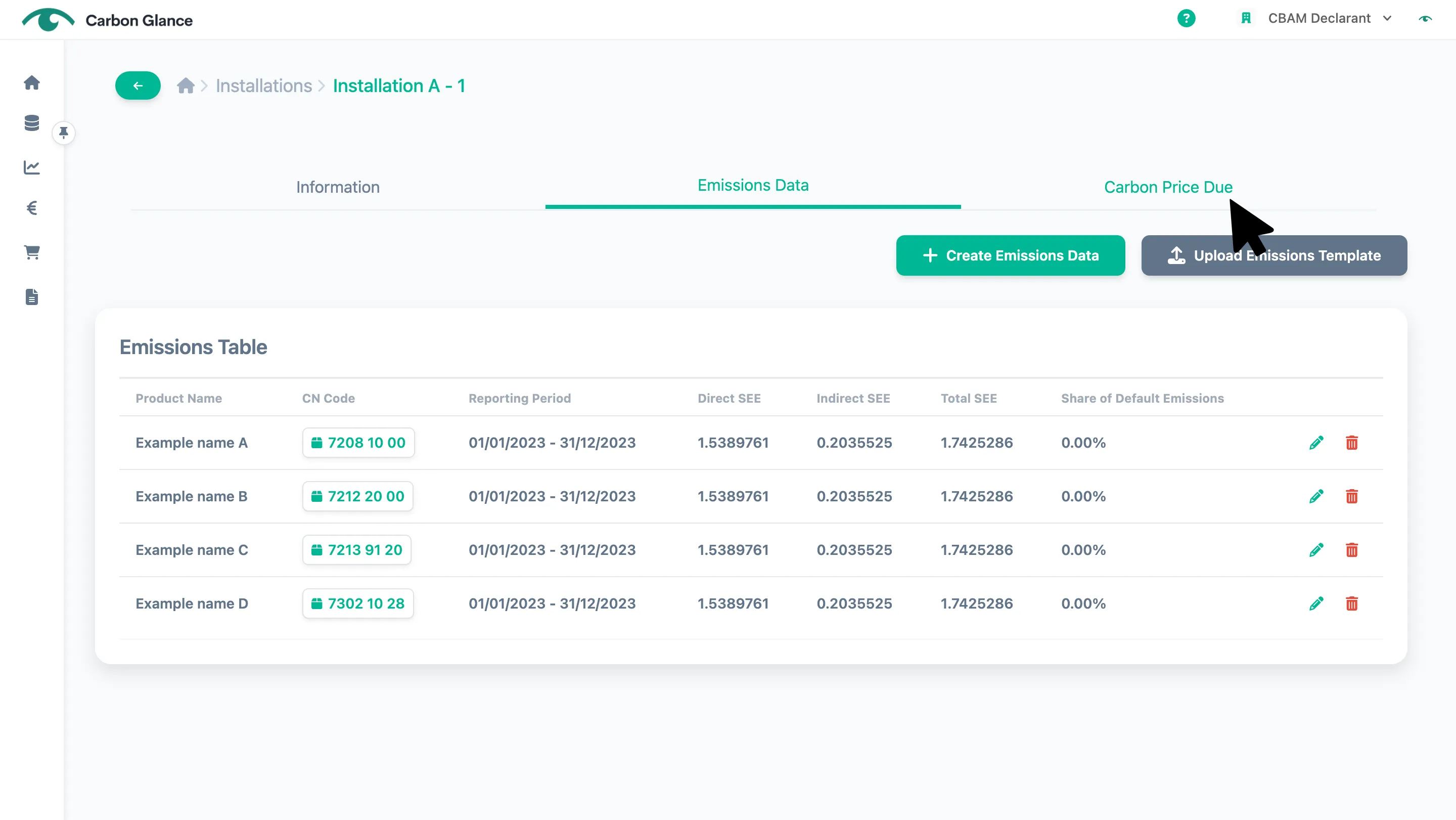Edit Example name A row
The image size is (1456, 820).
[x=1316, y=443]
